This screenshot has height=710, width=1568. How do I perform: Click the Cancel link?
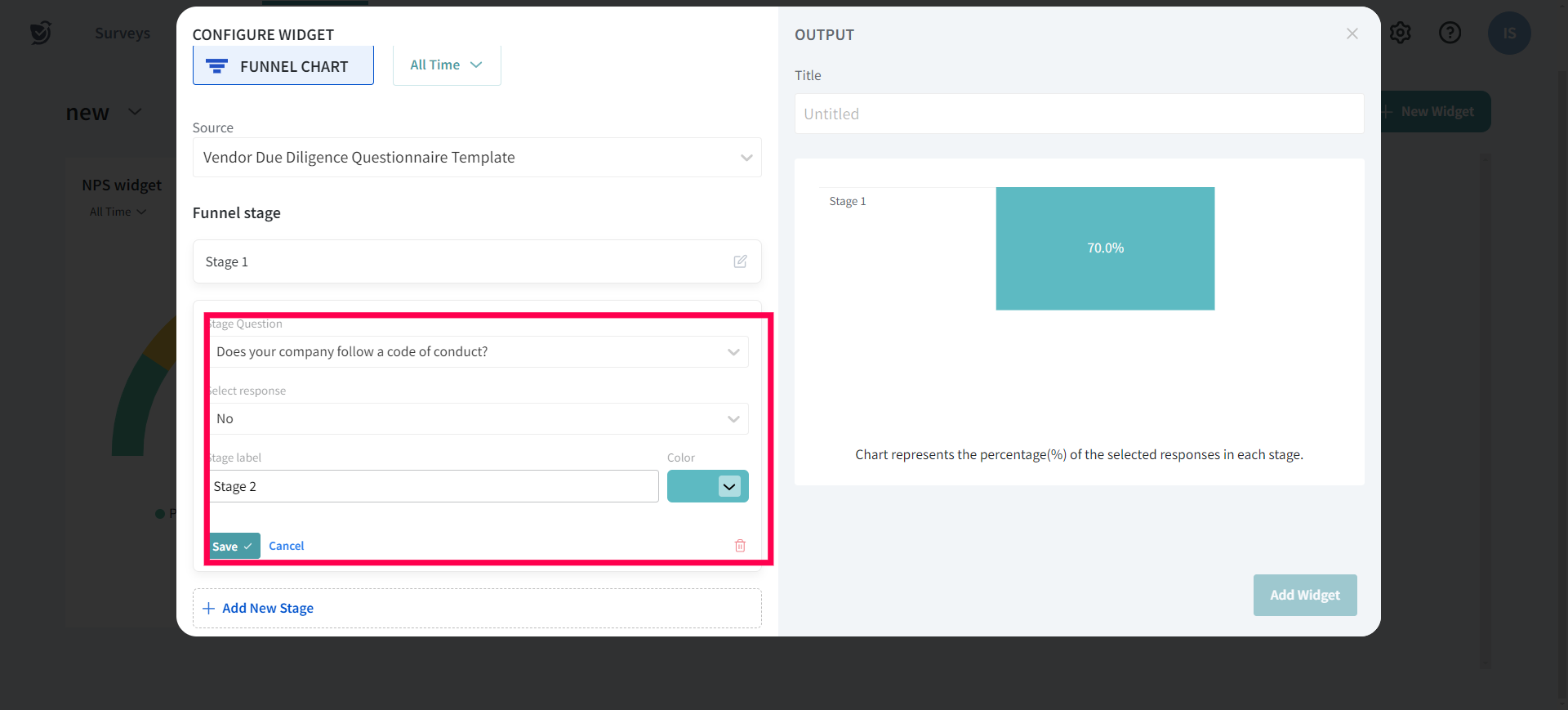(x=286, y=546)
